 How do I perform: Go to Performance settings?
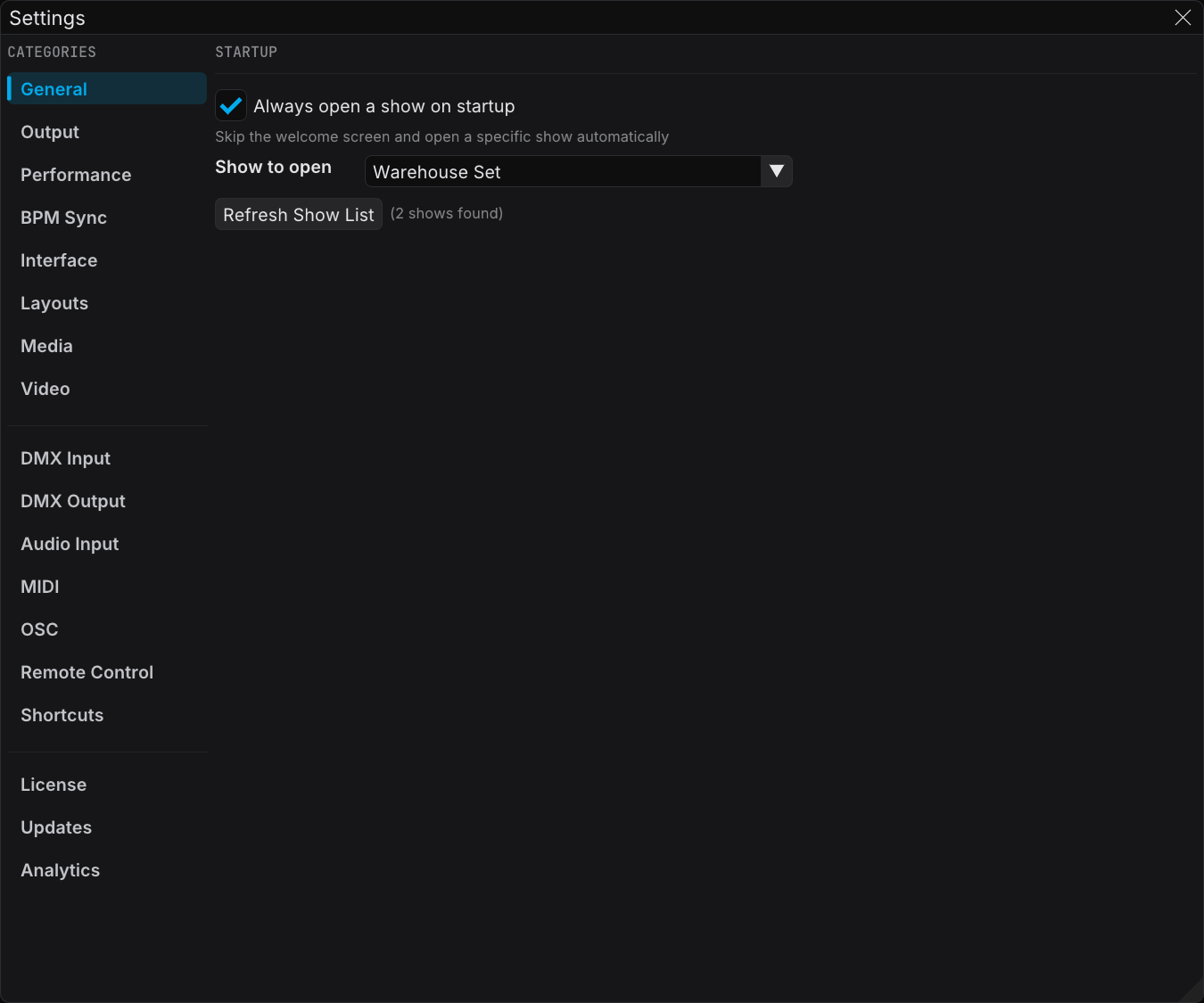[107, 175]
